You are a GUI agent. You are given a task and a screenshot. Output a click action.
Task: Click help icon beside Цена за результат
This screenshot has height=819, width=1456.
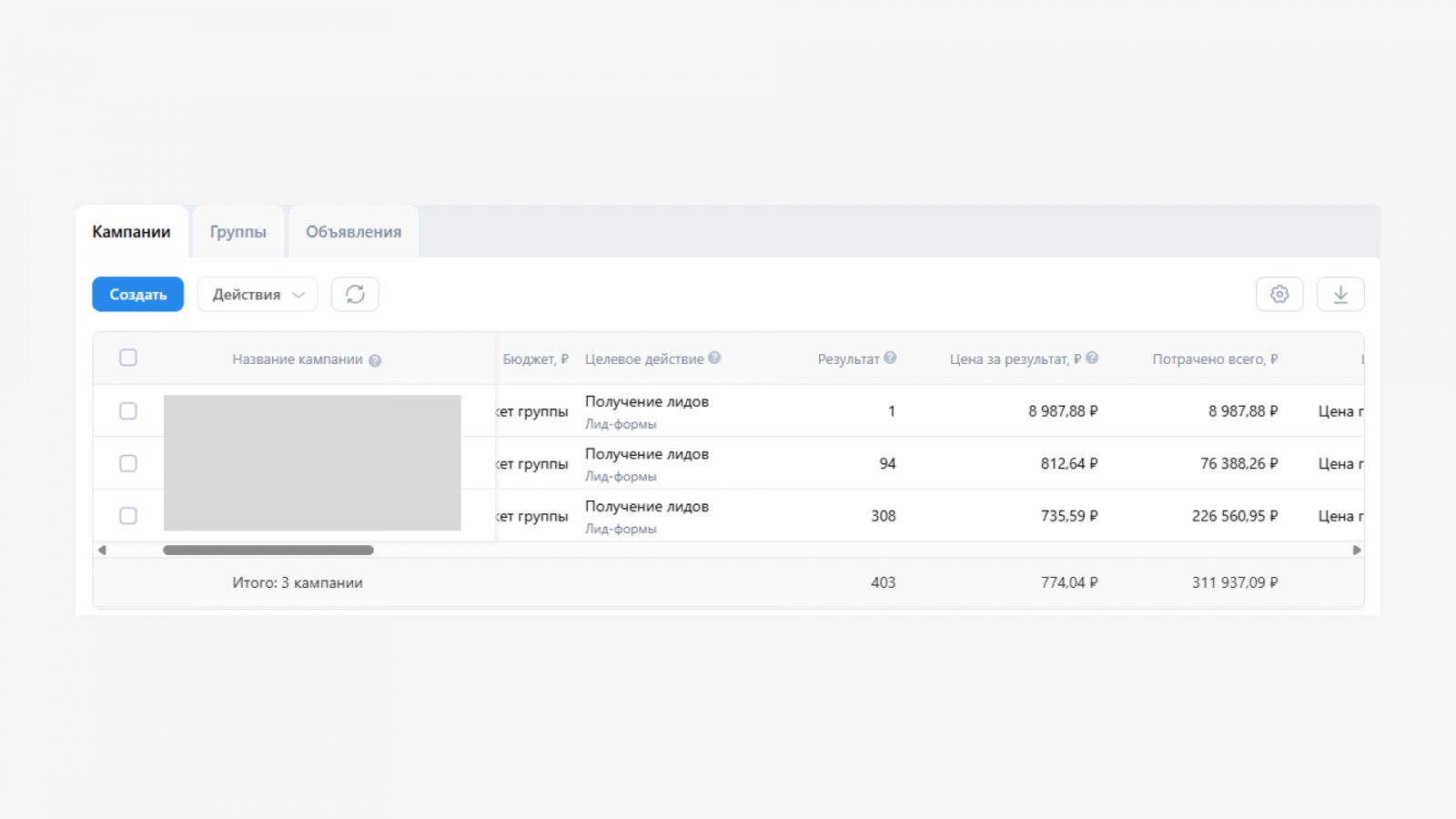pos(1092,358)
